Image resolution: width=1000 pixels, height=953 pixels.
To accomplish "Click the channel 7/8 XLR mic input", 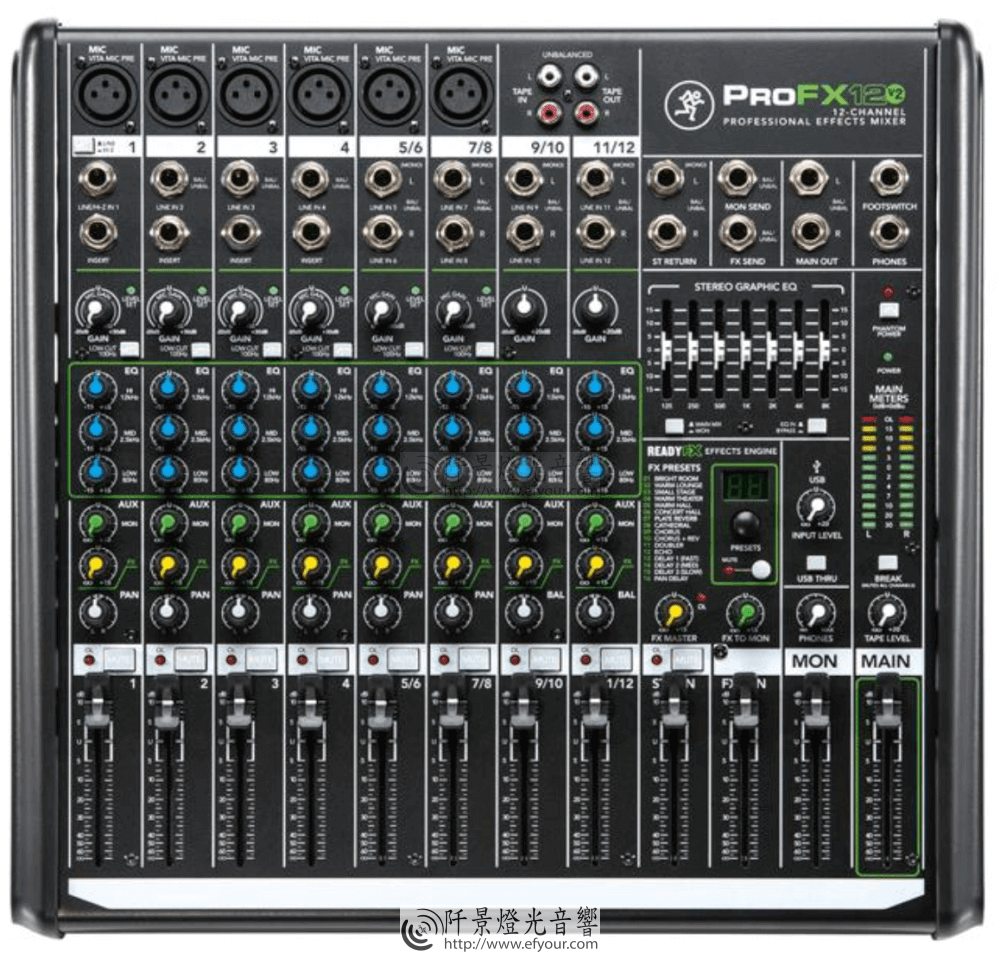I will click(x=462, y=94).
